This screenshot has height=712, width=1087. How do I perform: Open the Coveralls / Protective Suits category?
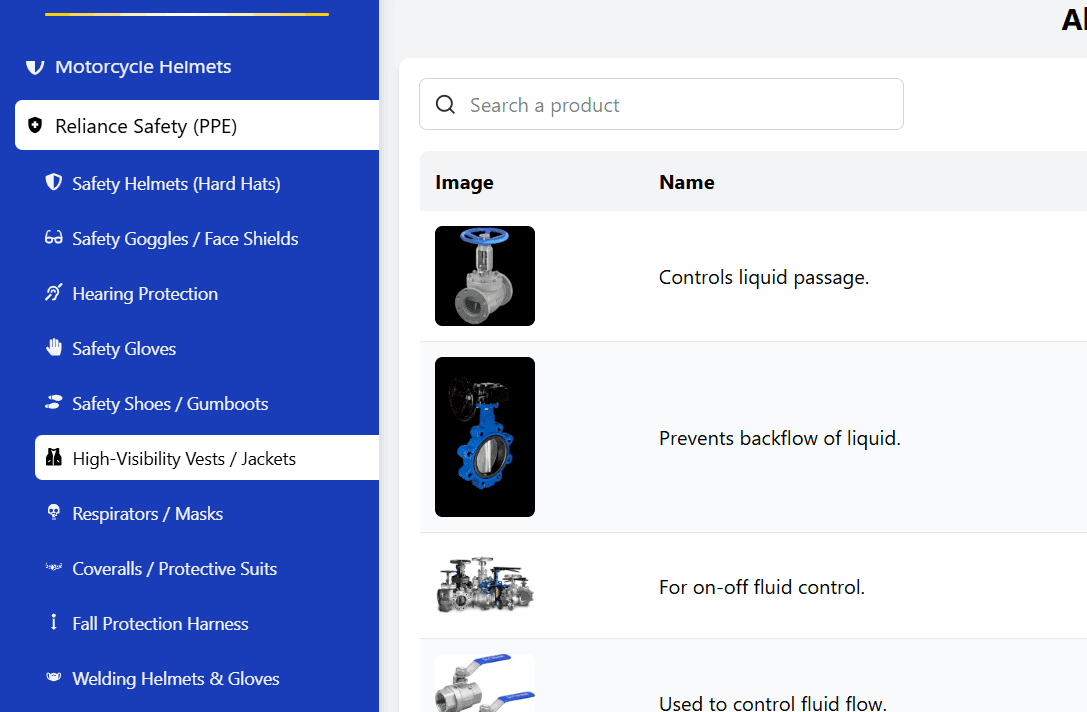174,568
